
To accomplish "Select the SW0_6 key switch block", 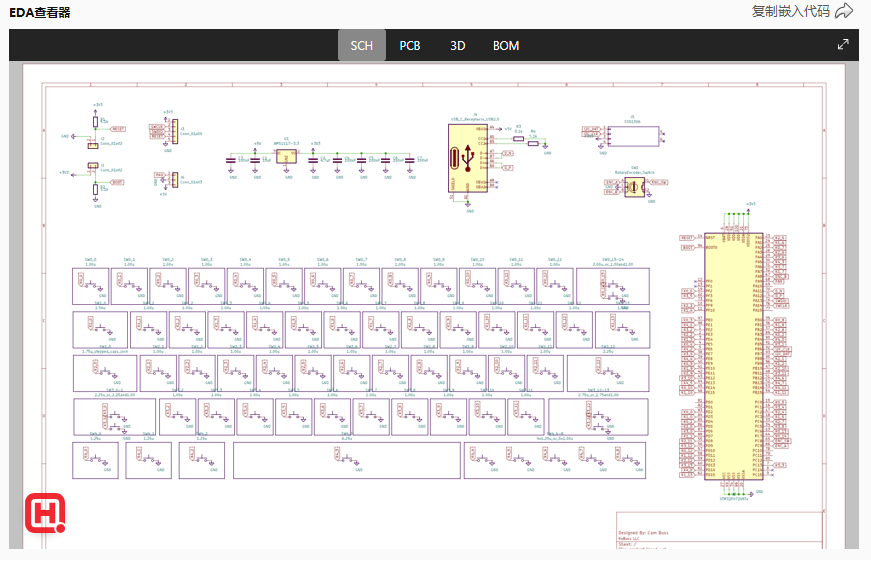I will [322, 286].
